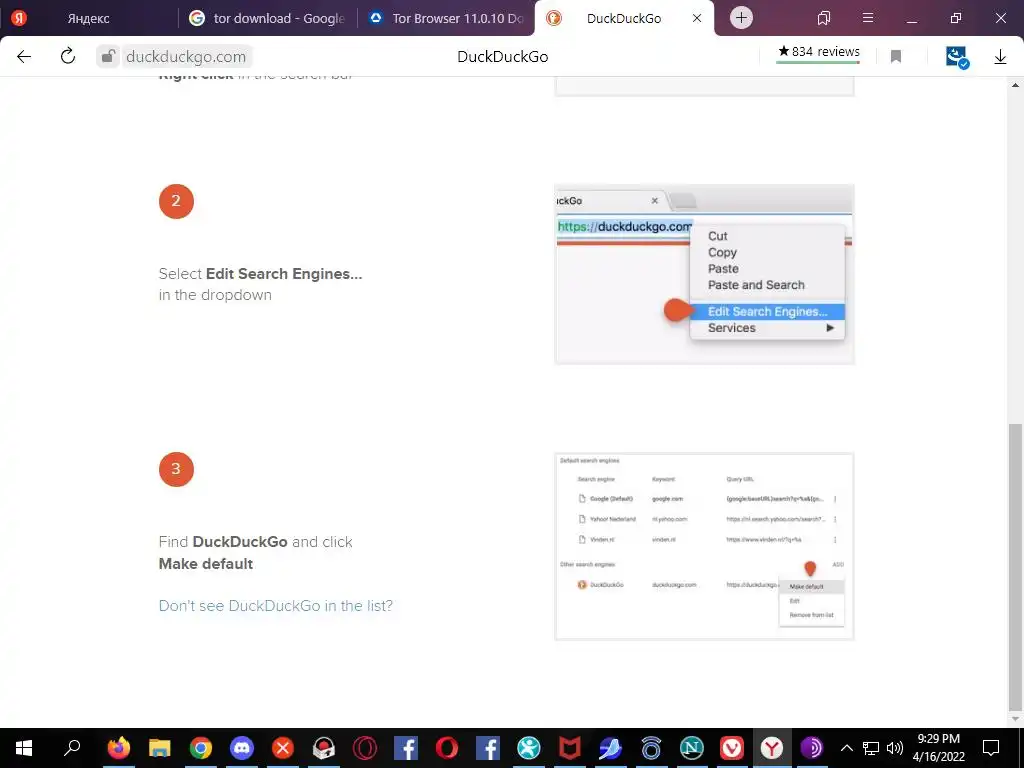Click the DuckDuckGo page title in toolbar
The height and width of the screenshot is (768, 1024).
(502, 57)
